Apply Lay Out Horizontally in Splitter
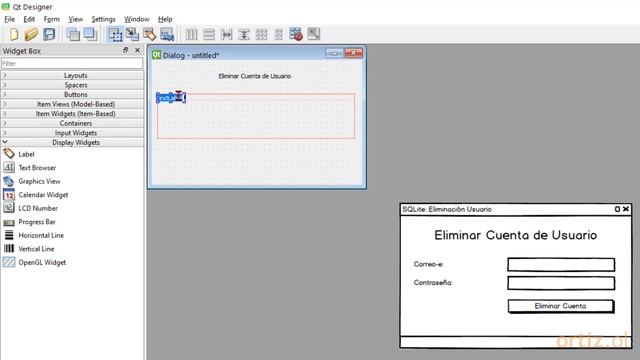Screen dimensions: 640x360 [x=226, y=34]
